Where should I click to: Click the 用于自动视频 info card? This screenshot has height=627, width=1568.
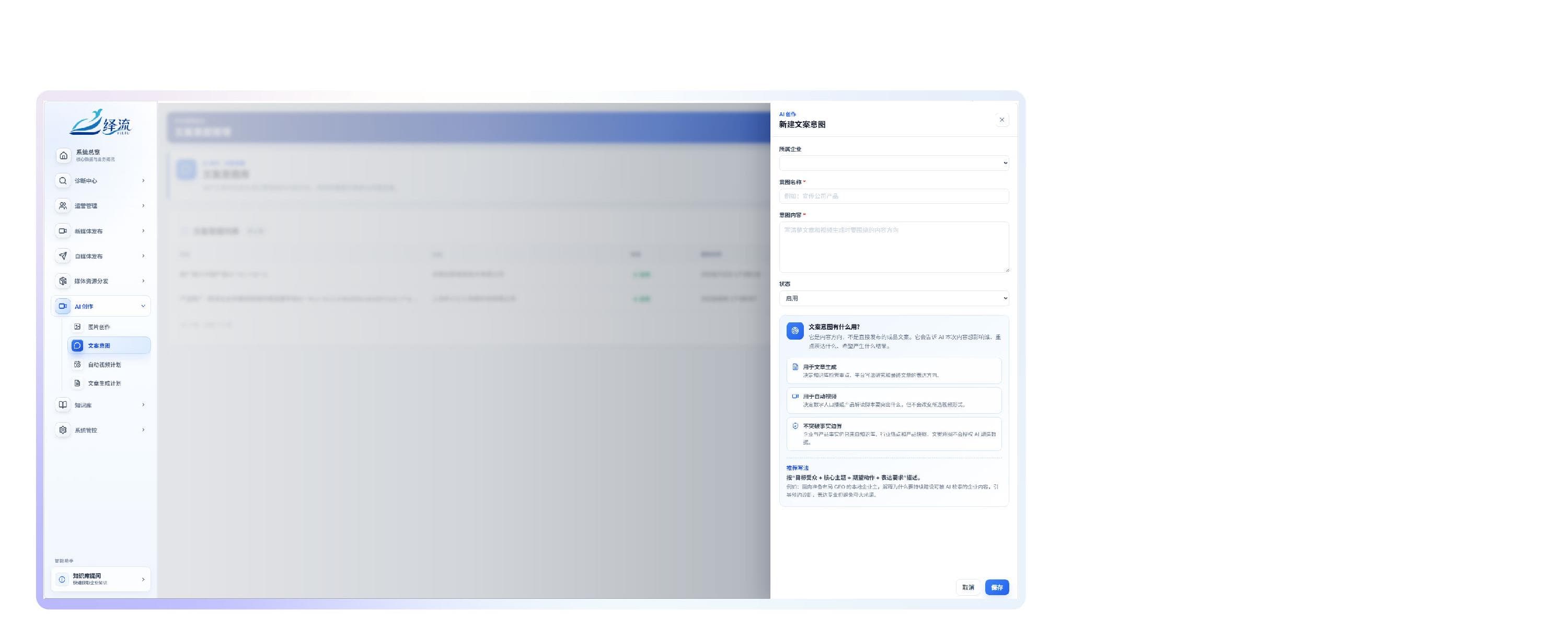pos(894,401)
